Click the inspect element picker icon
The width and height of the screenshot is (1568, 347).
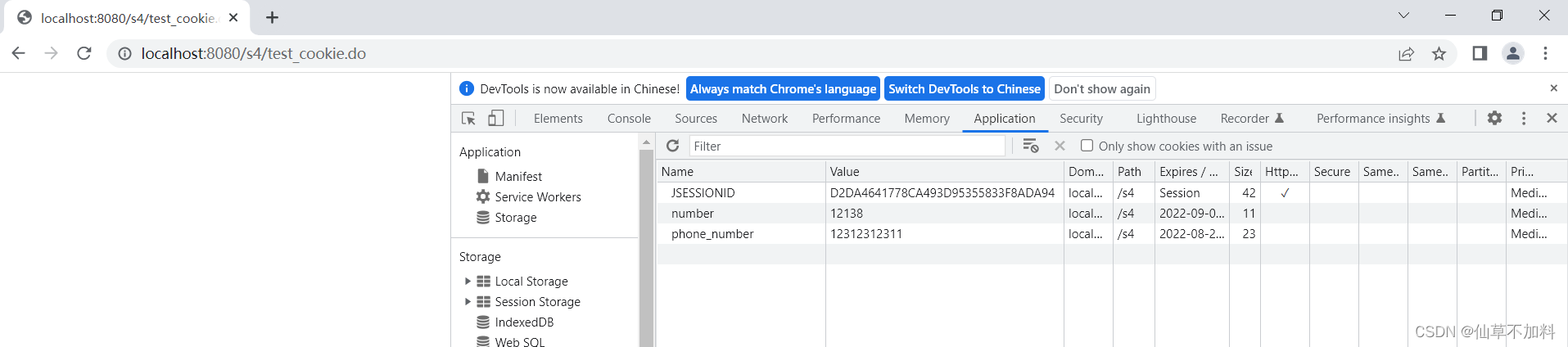(x=468, y=119)
